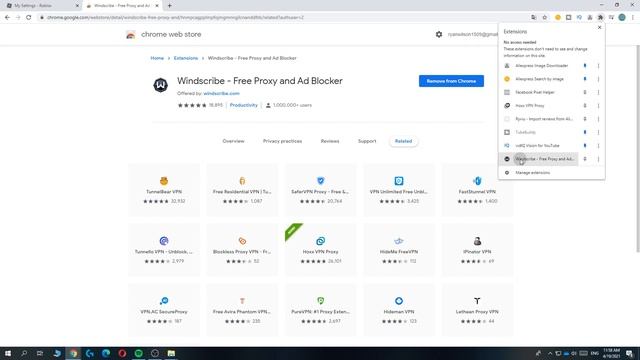Switch to the Privacy practices tab
The image size is (640, 360).
[x=282, y=141]
